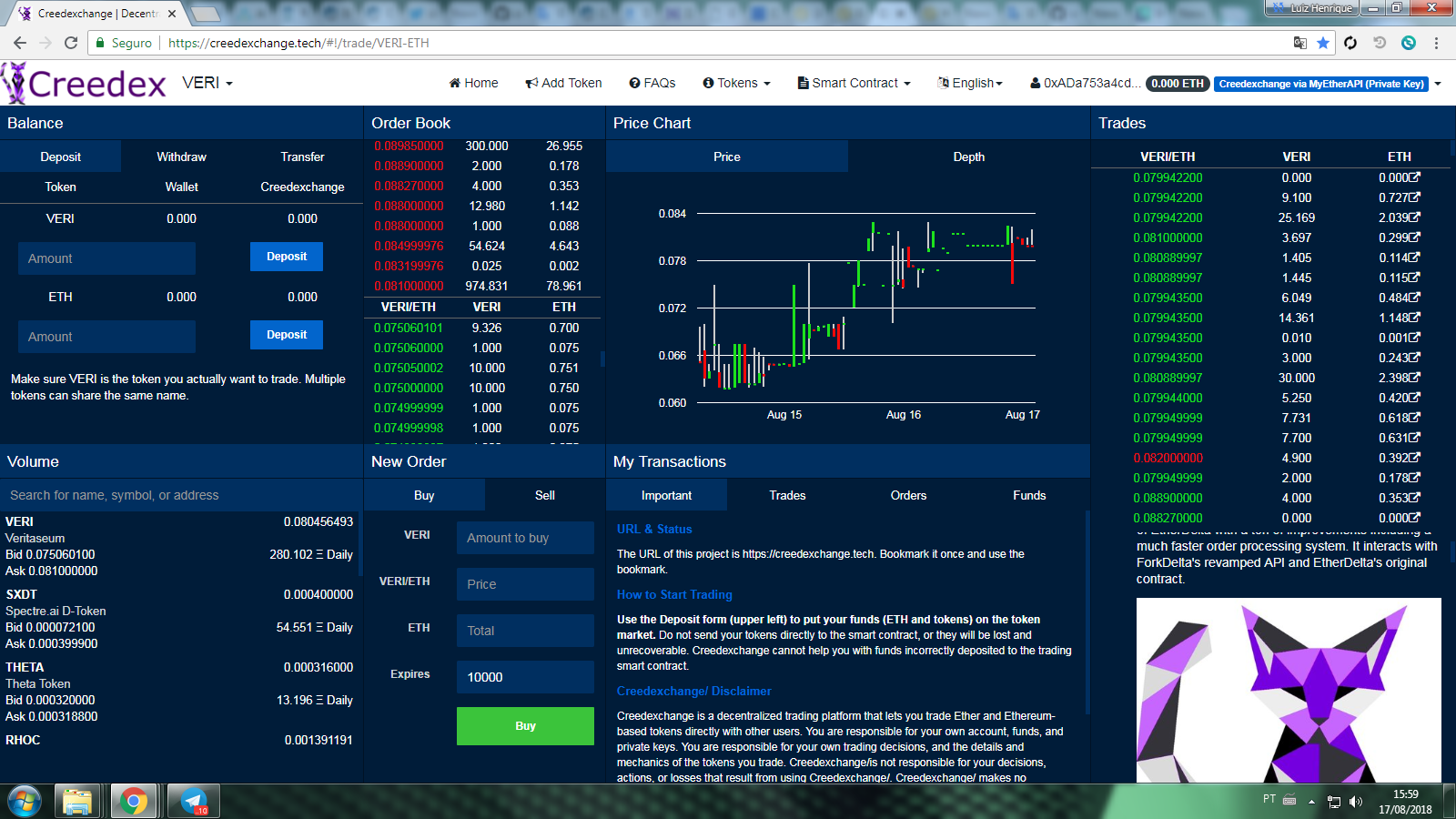1456x819 pixels.
Task: Expand the Tokens menu
Action: [x=736, y=83]
